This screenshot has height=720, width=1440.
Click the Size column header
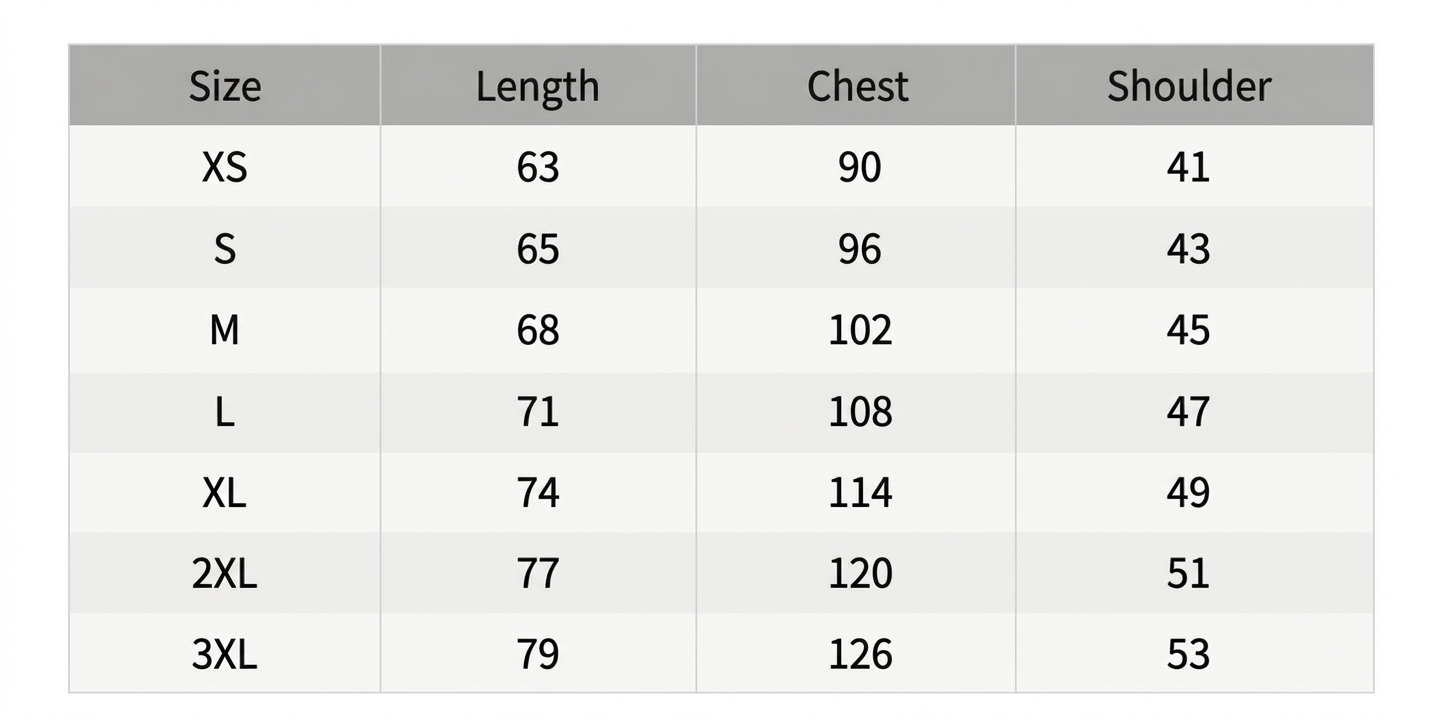tap(225, 86)
